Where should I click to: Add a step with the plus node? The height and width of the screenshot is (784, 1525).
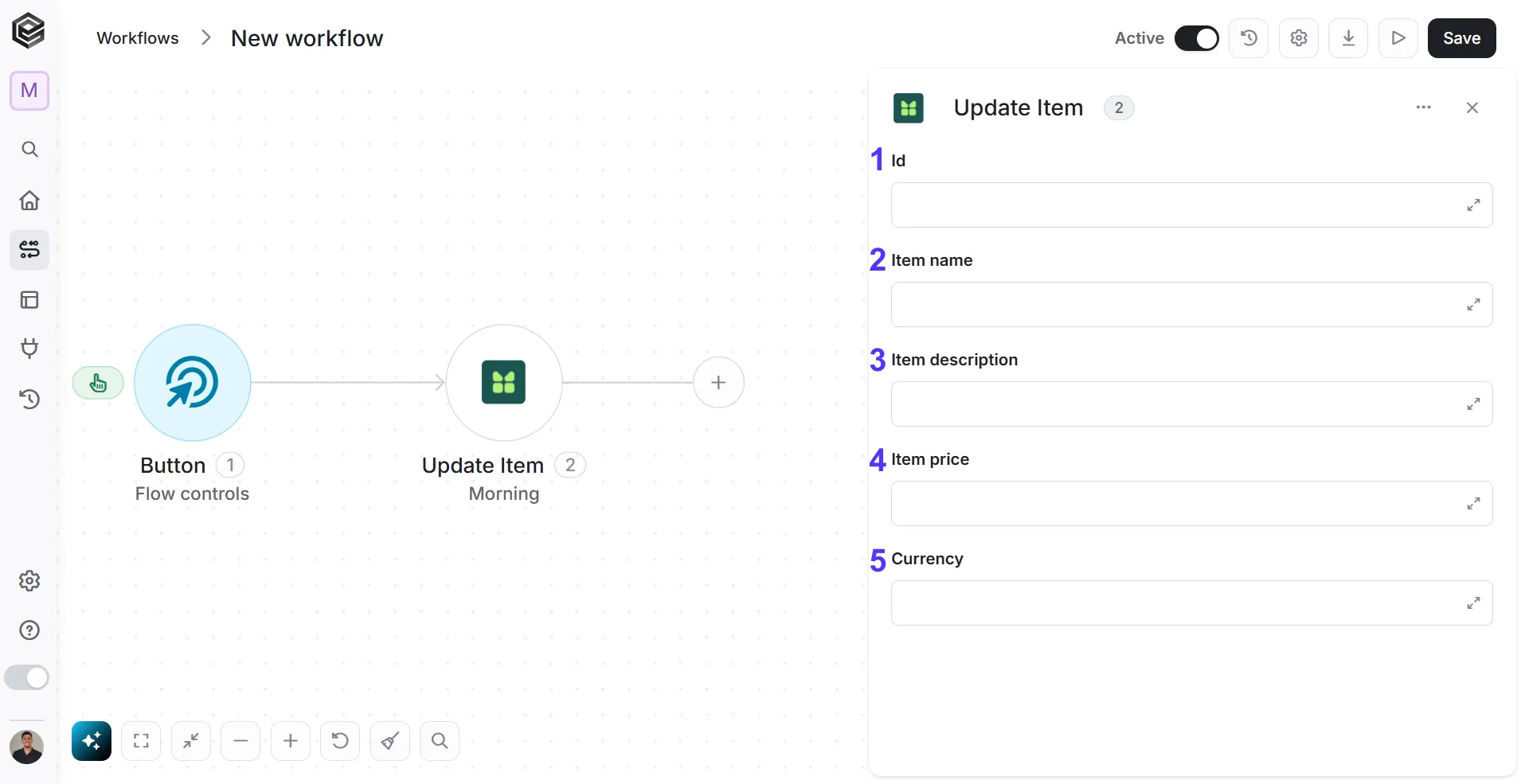(718, 383)
